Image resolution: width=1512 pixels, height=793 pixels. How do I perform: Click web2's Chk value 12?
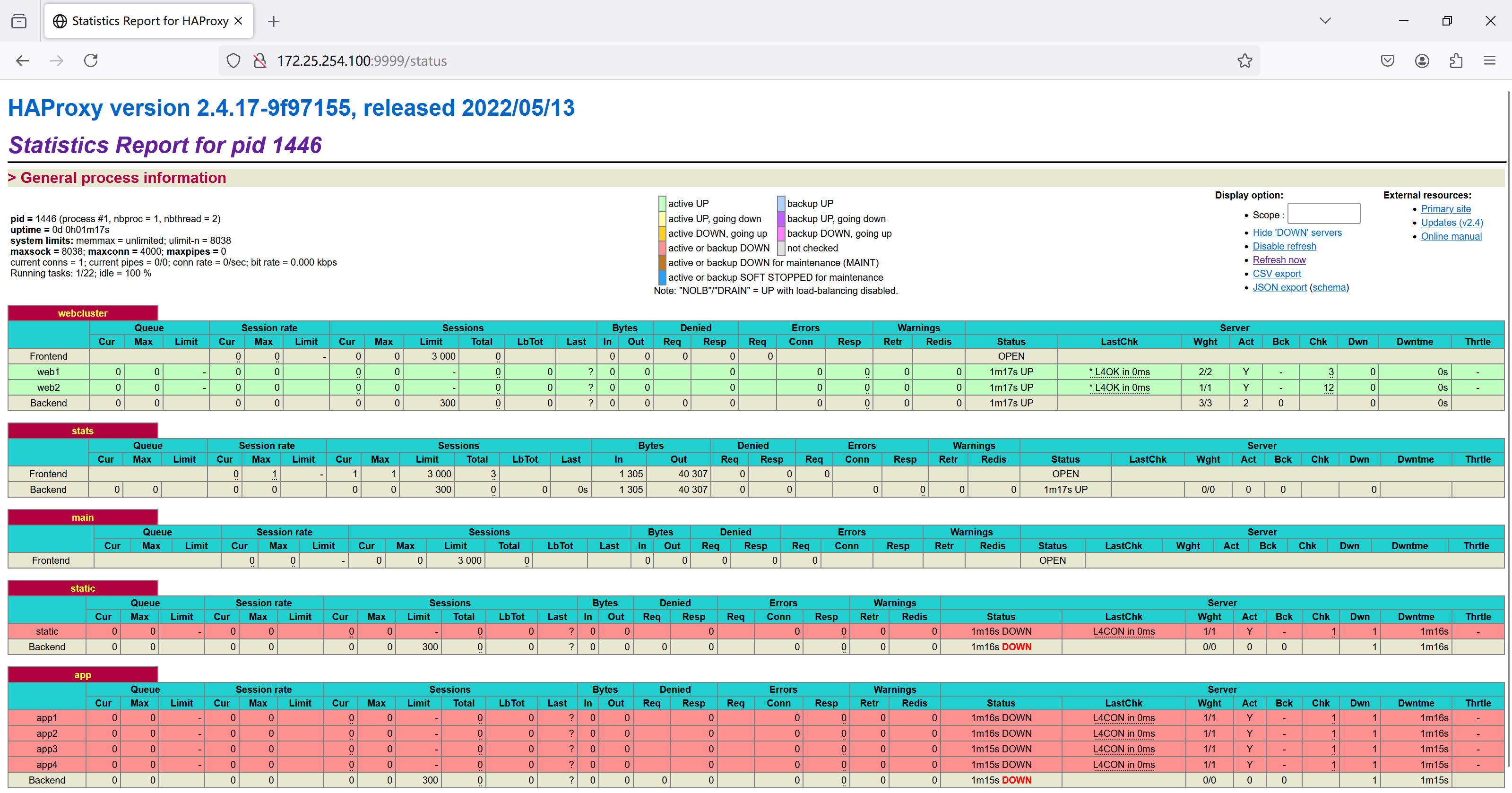(1328, 388)
